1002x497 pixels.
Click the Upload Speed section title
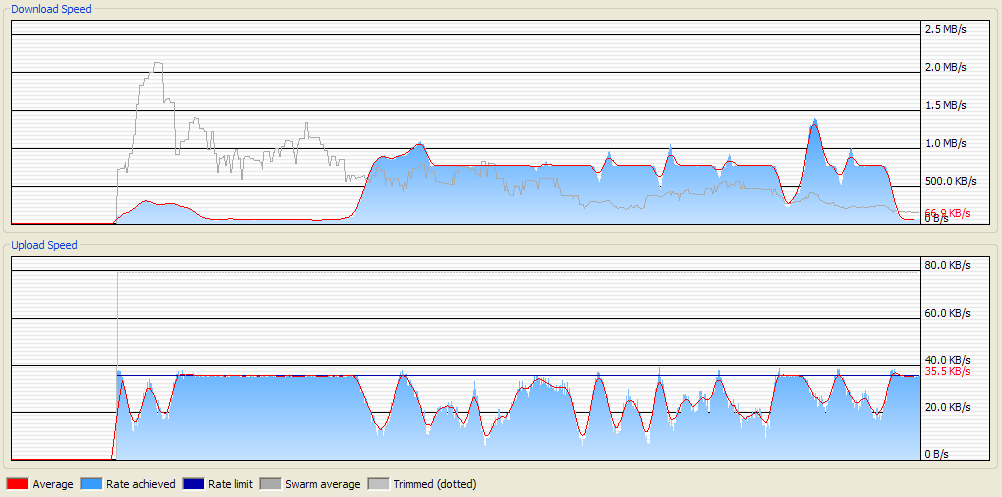pos(44,245)
